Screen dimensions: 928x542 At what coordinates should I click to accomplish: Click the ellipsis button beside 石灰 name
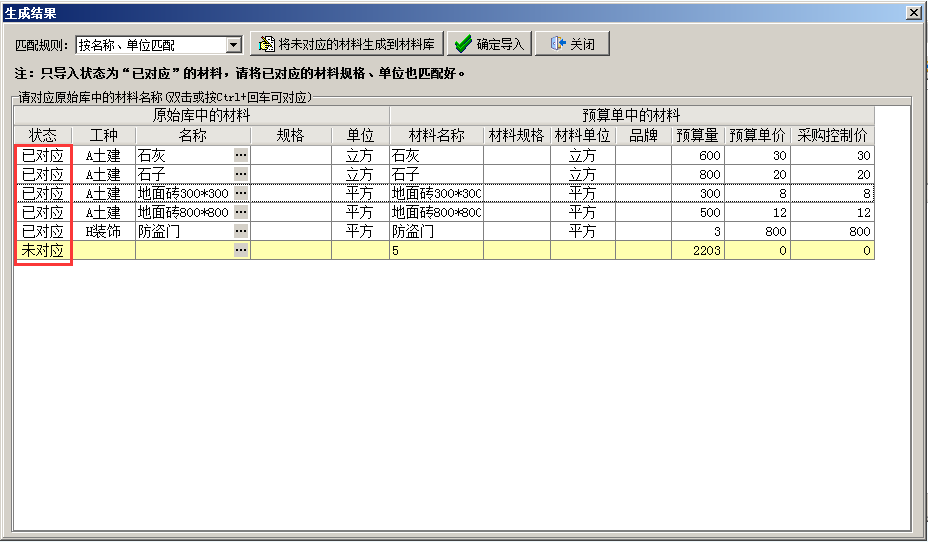(x=241, y=155)
